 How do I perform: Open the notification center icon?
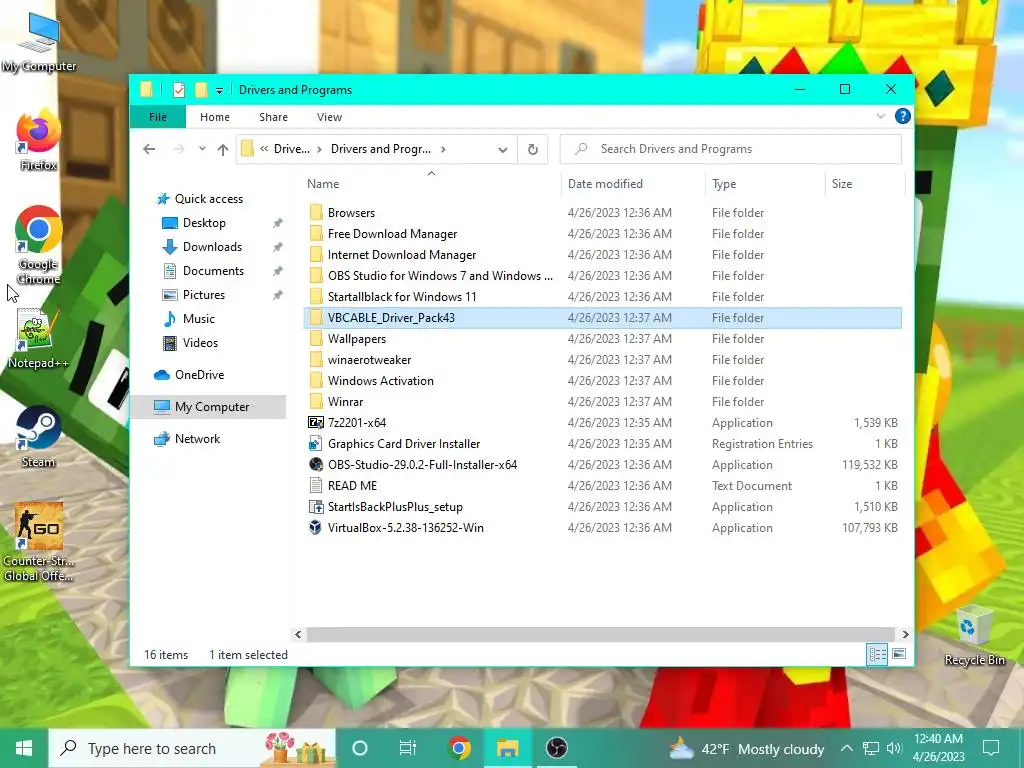[x=991, y=748]
